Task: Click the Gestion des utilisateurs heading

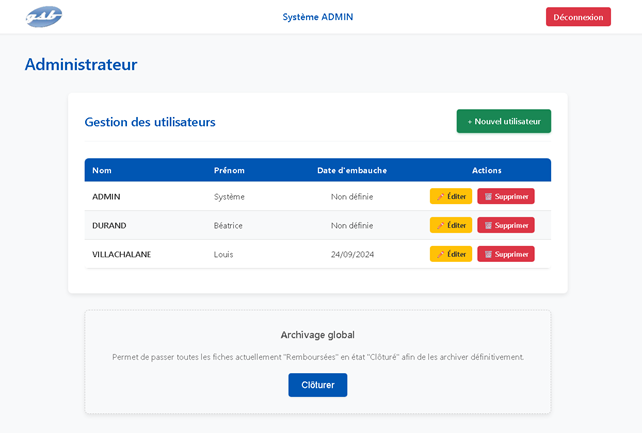Action: pyautogui.click(x=149, y=122)
